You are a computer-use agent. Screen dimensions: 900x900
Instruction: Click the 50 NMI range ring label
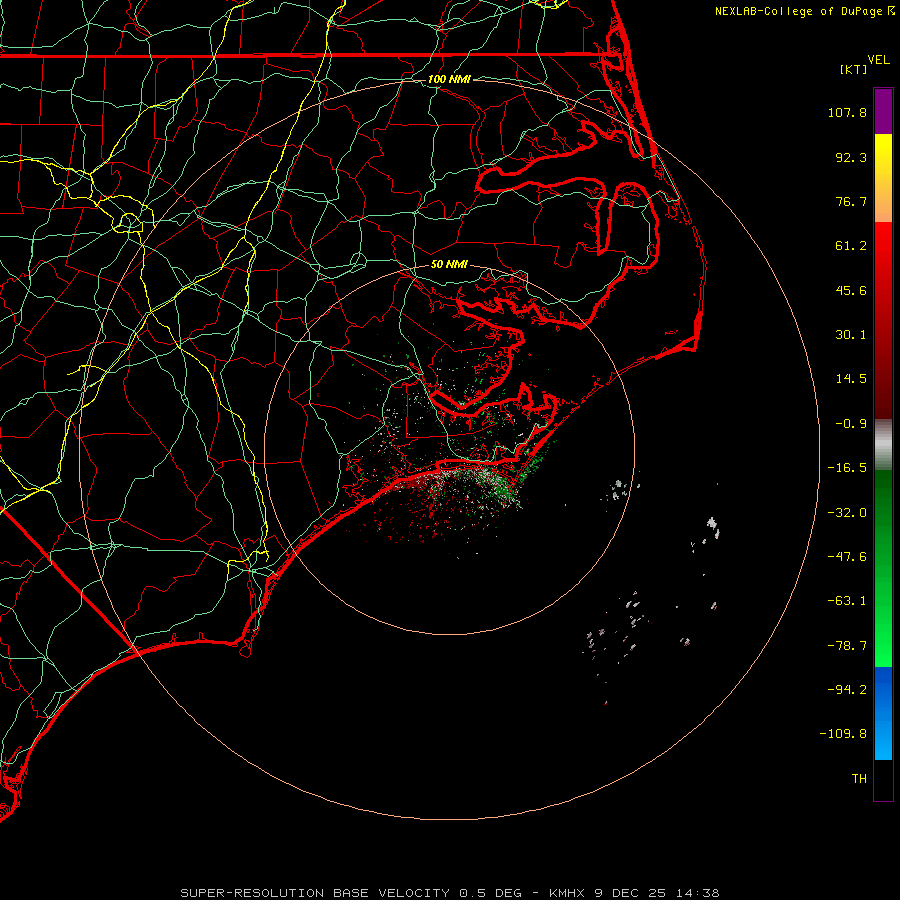pos(449,264)
